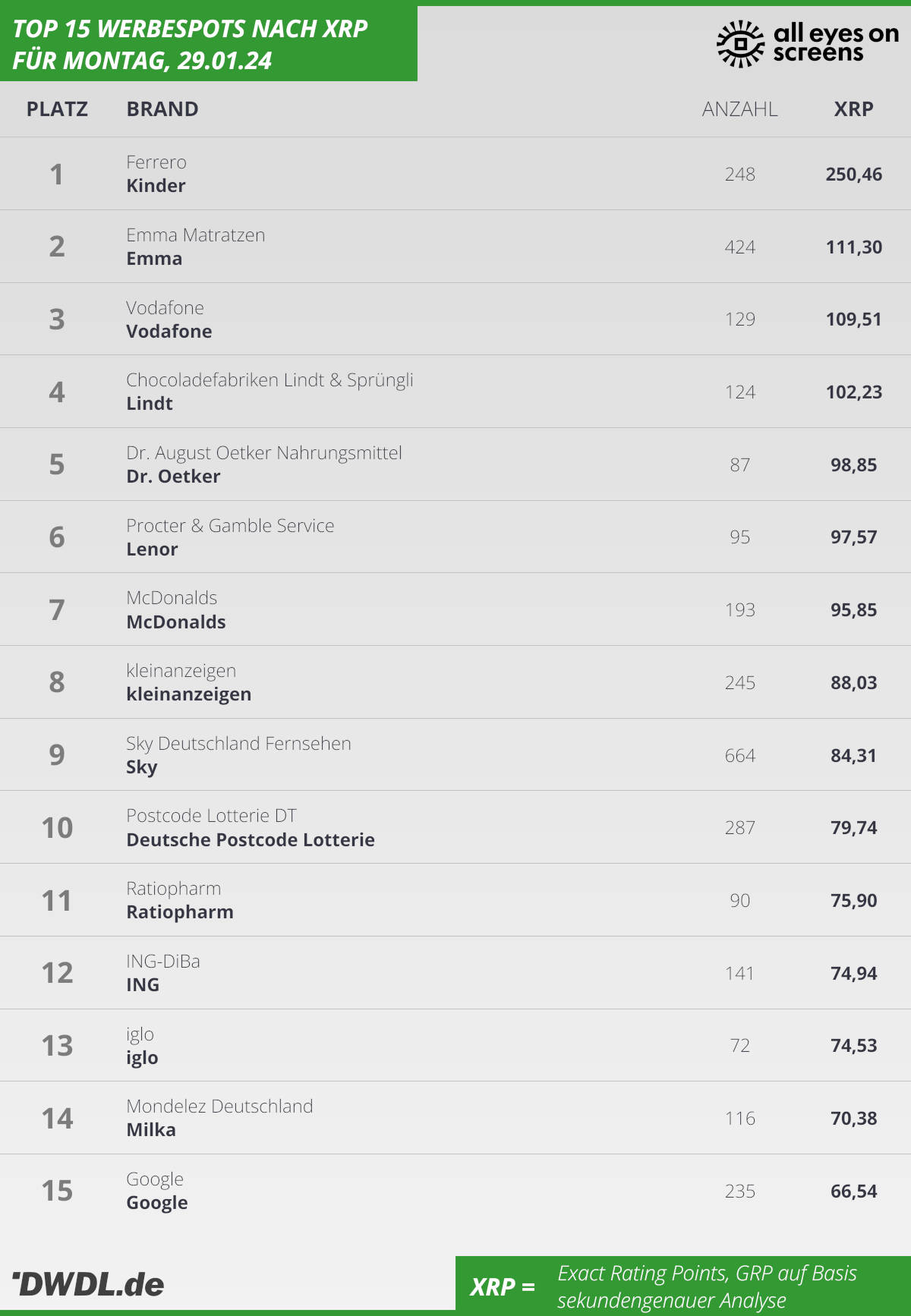Screen dimensions: 911x1316
Task: Select the Kinder brand row
Action: [455, 174]
